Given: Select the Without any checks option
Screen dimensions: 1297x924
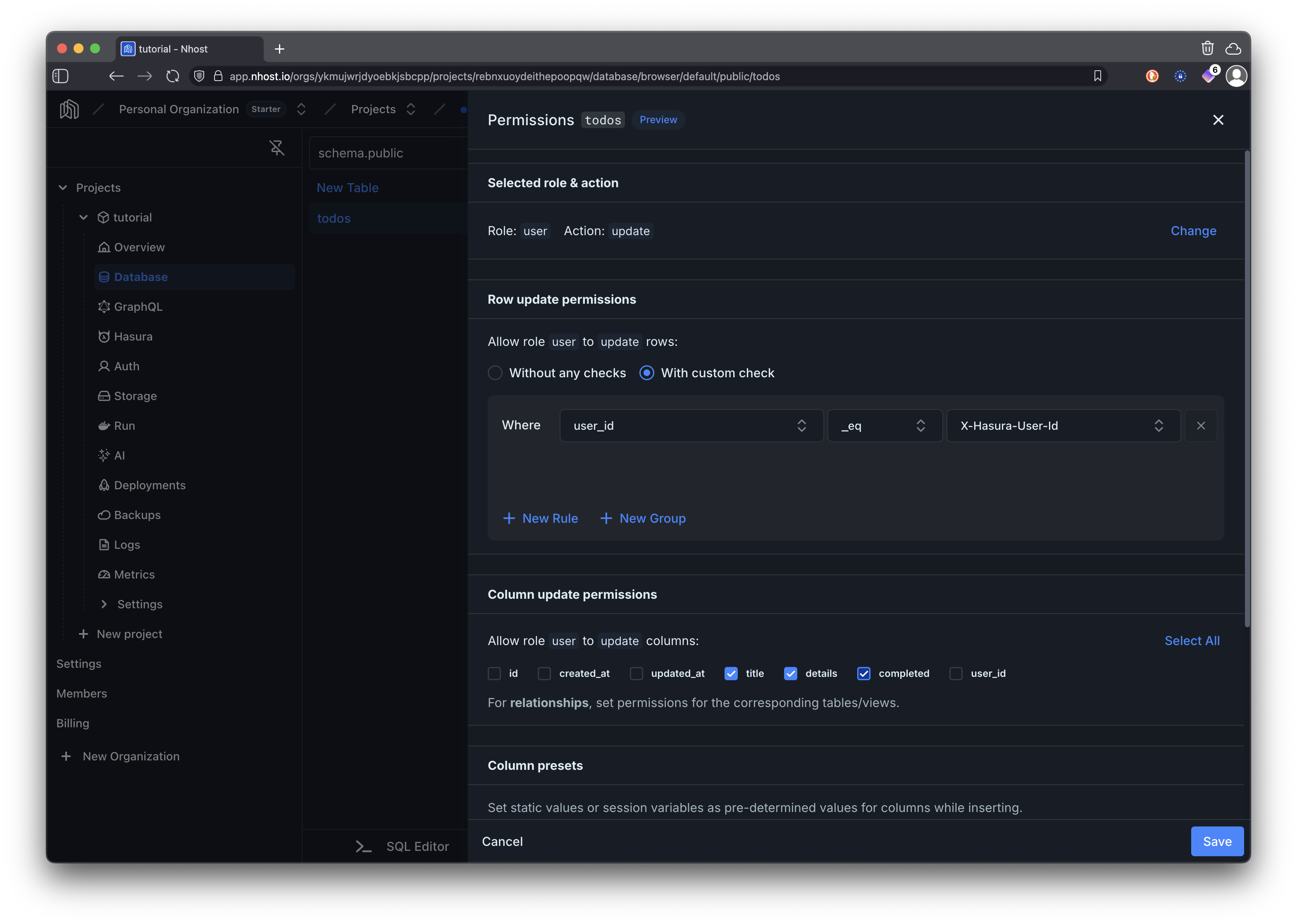Looking at the screenshot, I should click(495, 373).
